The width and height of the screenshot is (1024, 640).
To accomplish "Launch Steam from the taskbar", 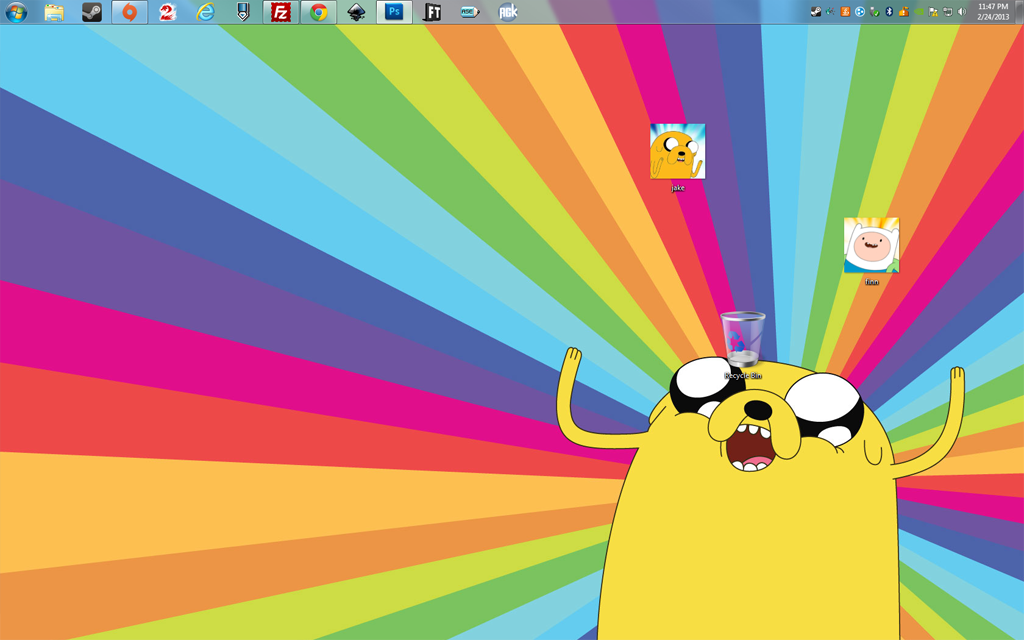I will 92,12.
